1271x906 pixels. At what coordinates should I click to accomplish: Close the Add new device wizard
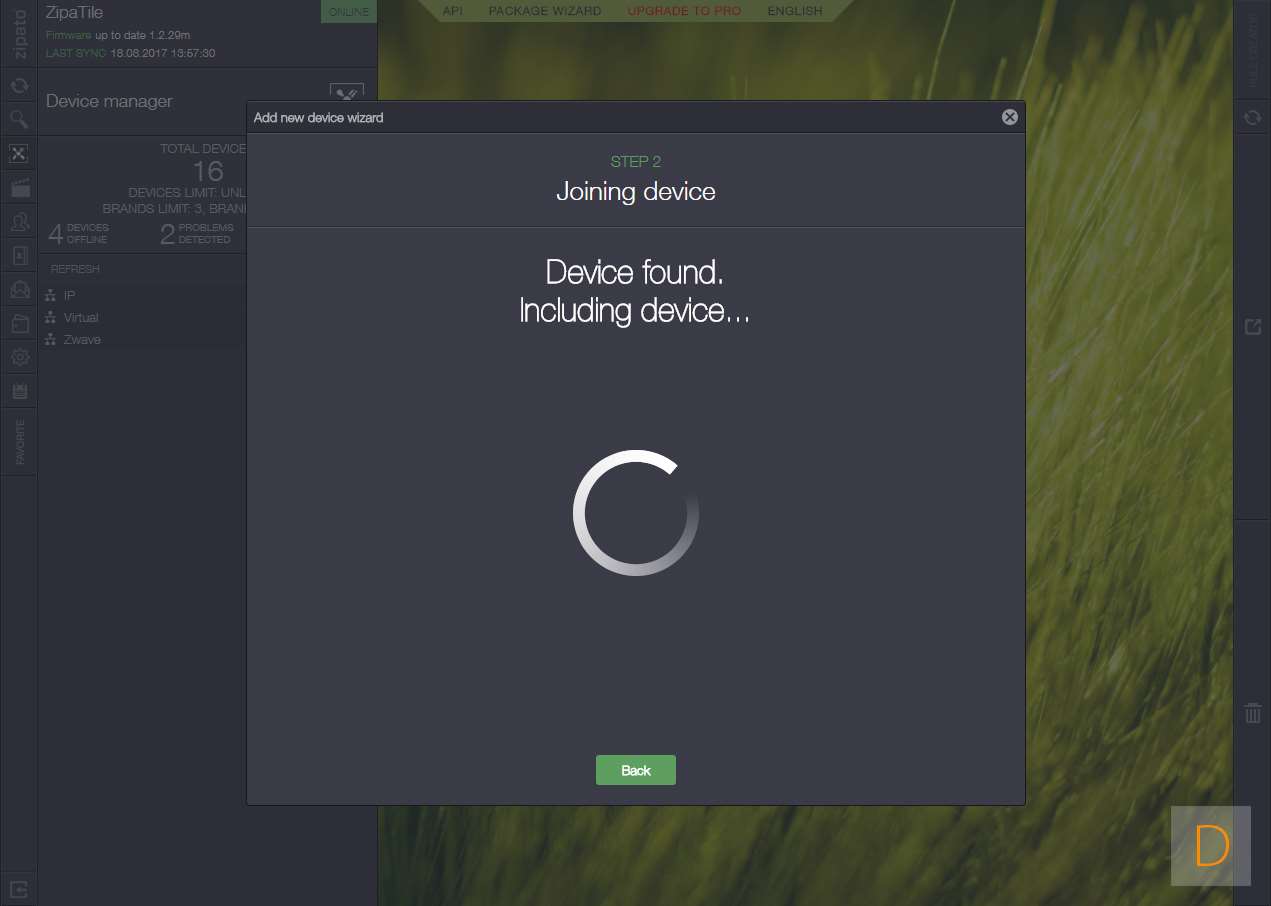tap(1010, 117)
